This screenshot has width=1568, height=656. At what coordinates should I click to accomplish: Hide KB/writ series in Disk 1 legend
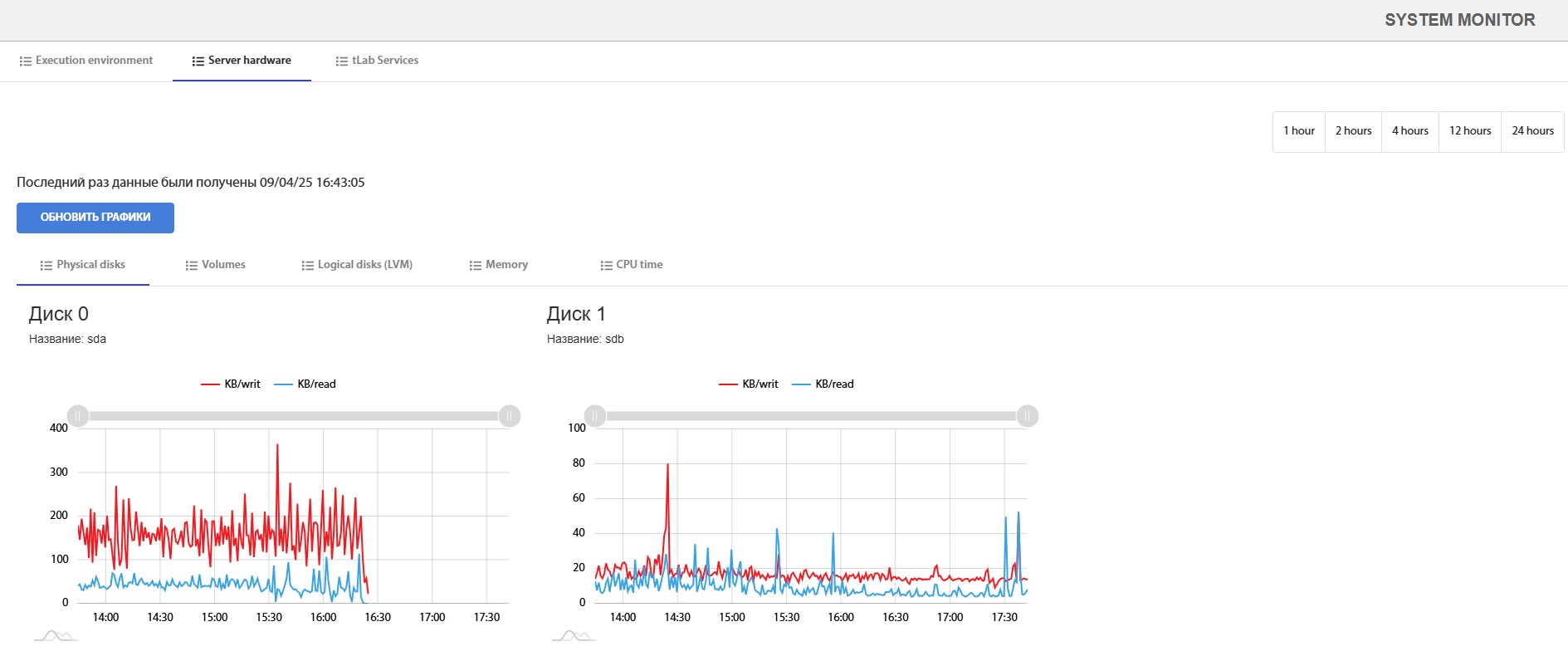[x=749, y=384]
